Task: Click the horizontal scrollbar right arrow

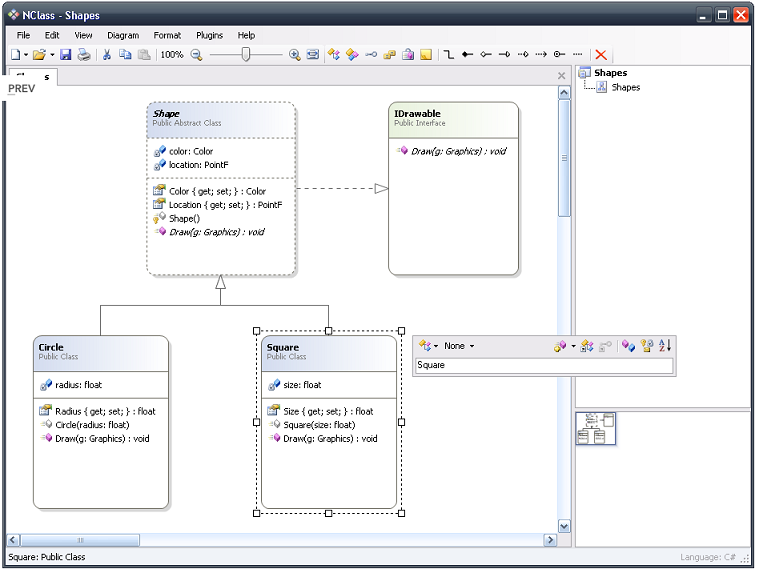Action: point(550,540)
